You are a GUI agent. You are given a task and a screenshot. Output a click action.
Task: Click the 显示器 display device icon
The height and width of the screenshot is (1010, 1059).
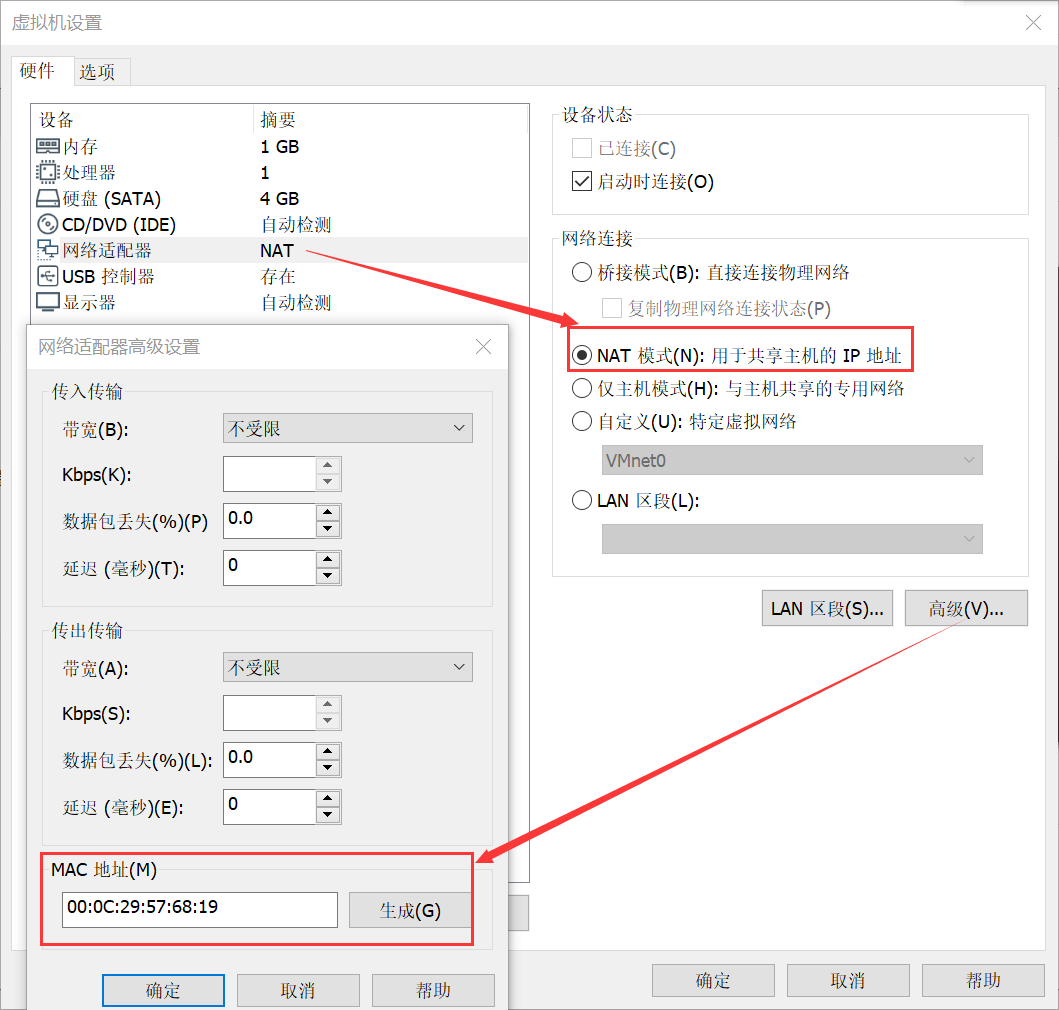(46, 302)
